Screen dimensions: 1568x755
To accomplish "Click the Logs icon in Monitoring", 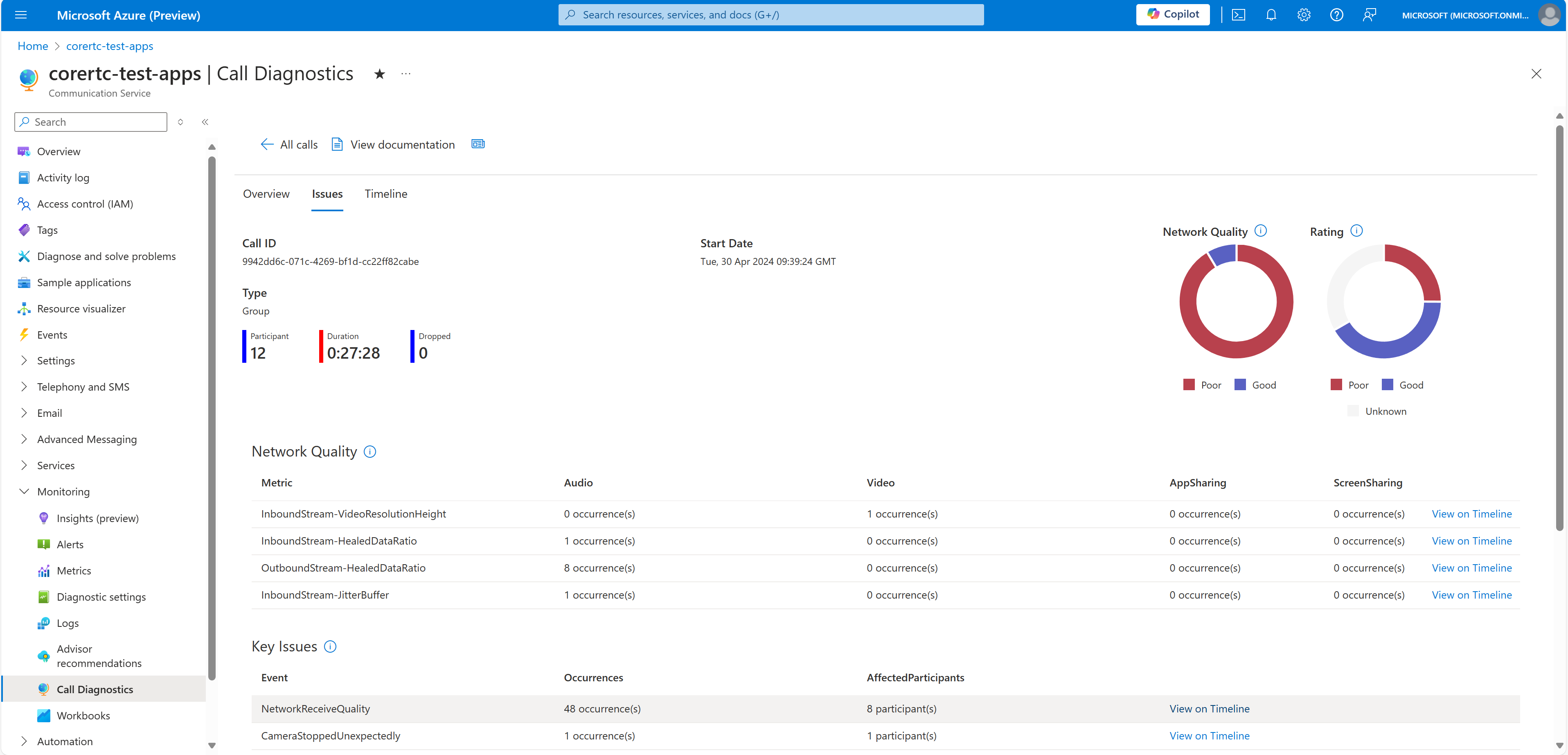I will tap(43, 623).
